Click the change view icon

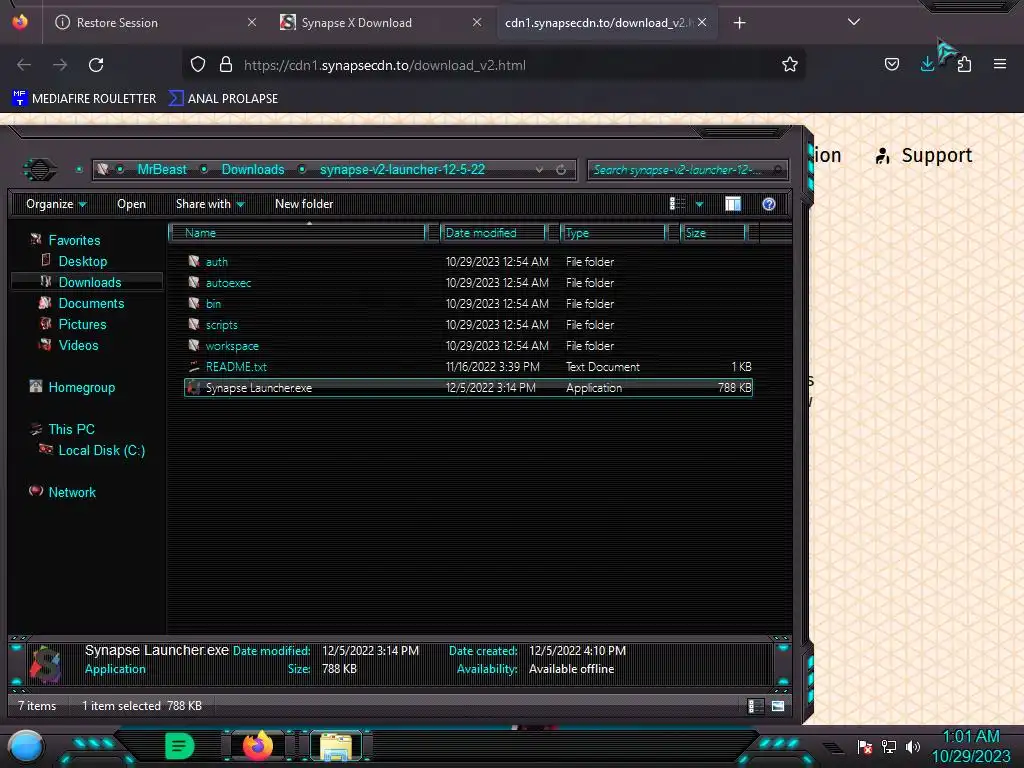677,204
